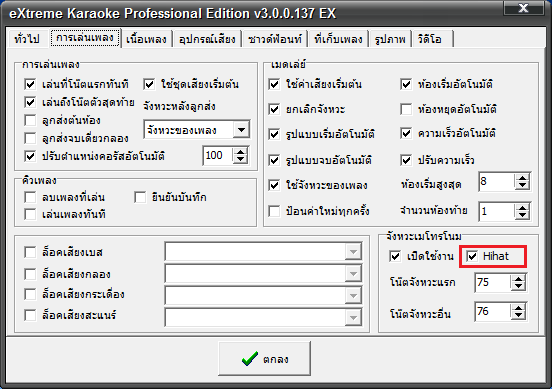Toggle ความเร็วอัตโนมัติ checkbox
The width and height of the screenshot is (552, 389).
(x=406, y=133)
